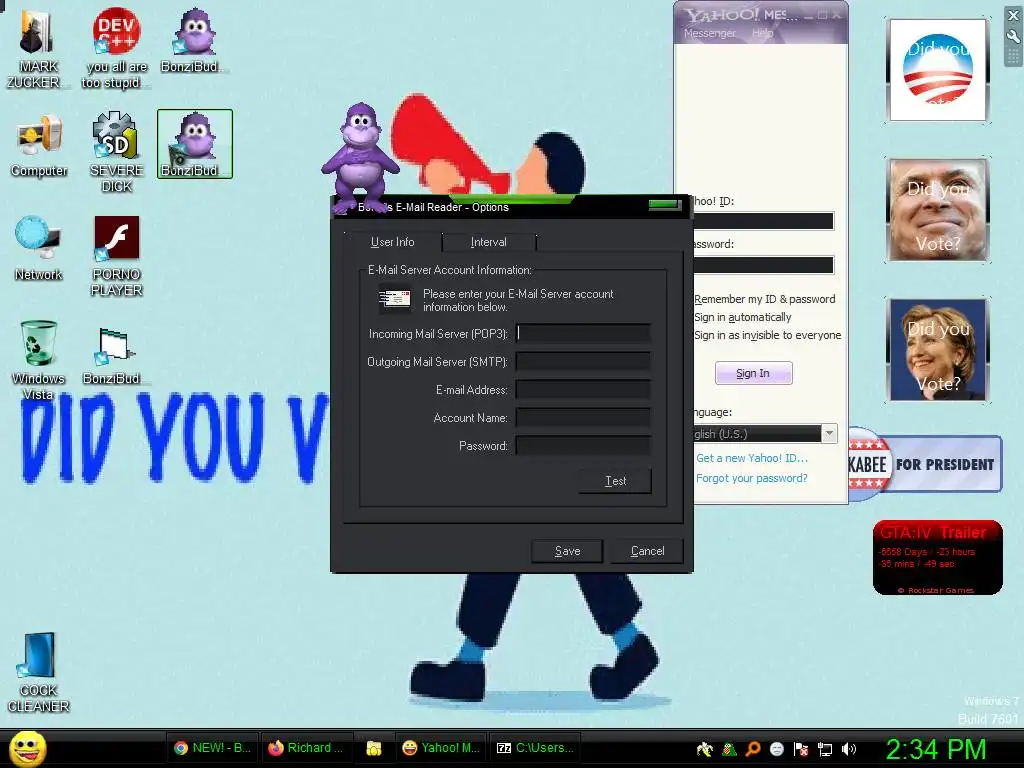This screenshot has width=1024, height=768.
Task: Click the orange magnifier tray icon
Action: pyautogui.click(x=753, y=749)
